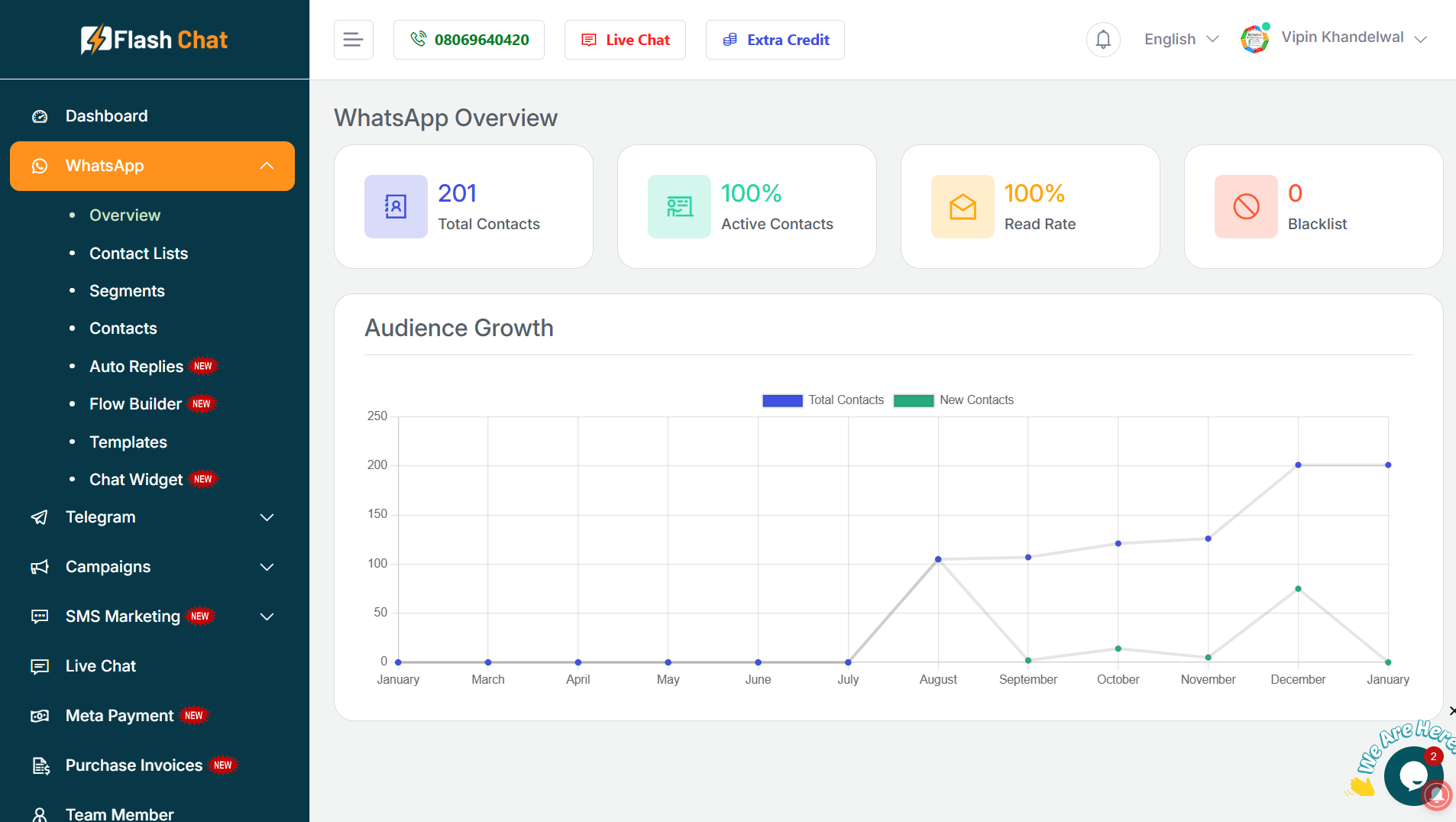Open the Live Chat button in the header
This screenshot has height=822, width=1456.
(624, 39)
